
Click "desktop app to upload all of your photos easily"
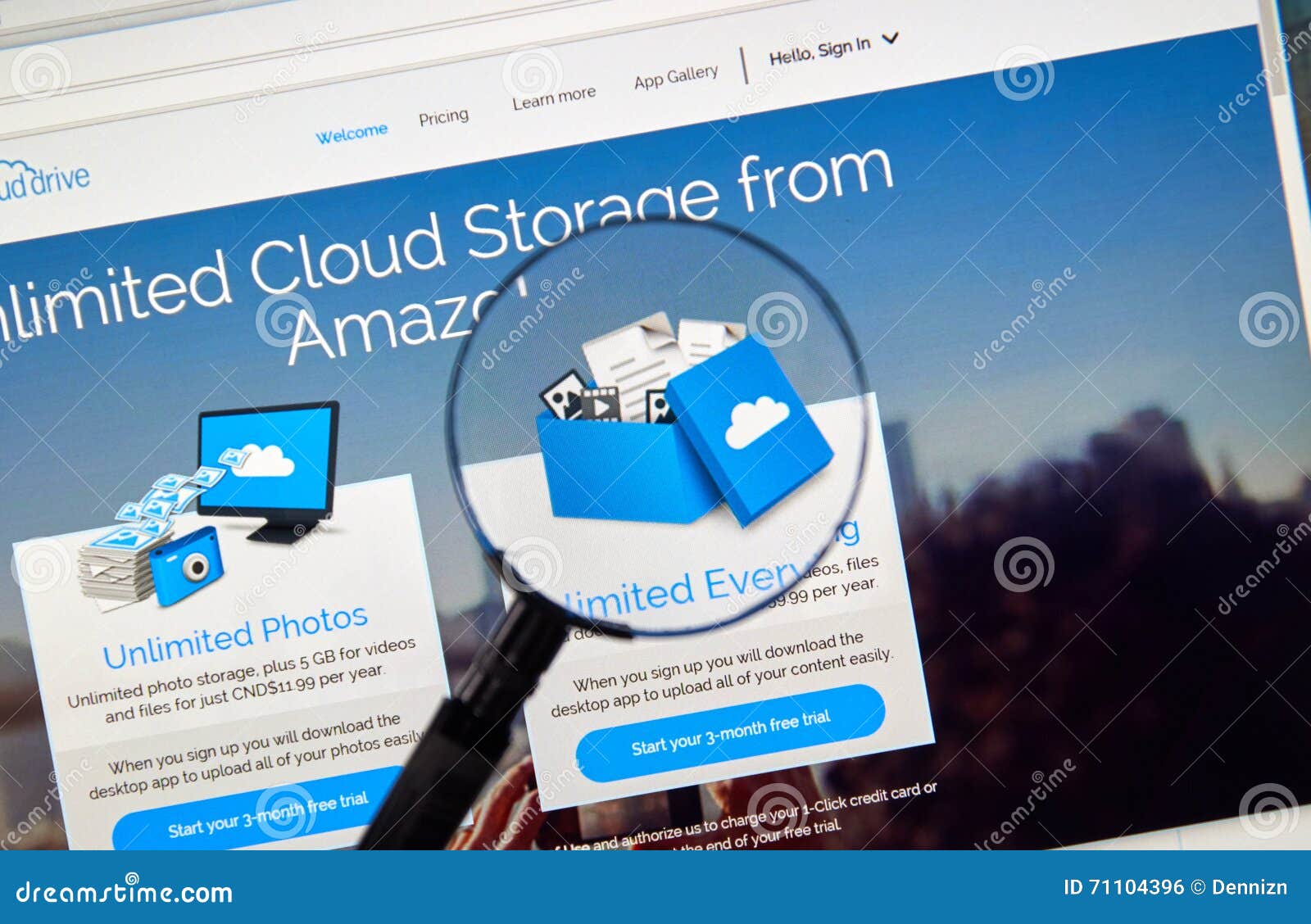(256, 768)
